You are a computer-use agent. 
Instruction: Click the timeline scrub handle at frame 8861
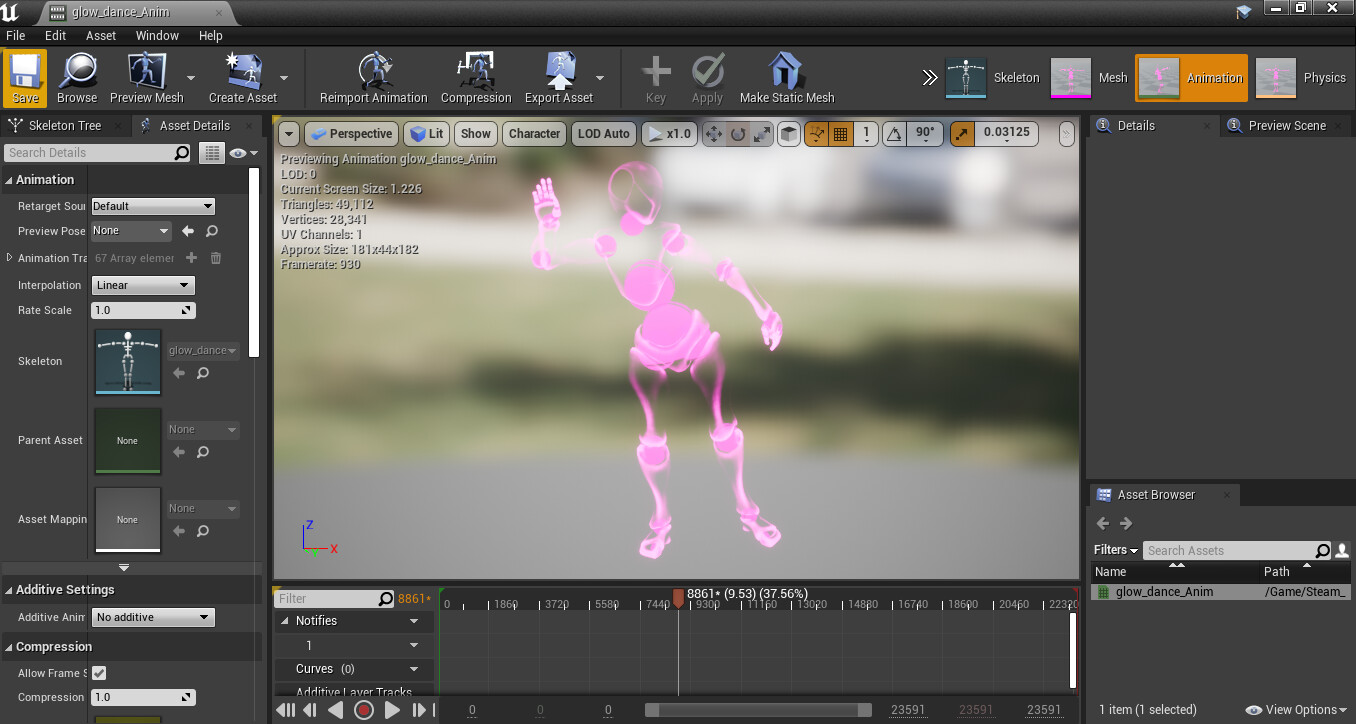[678, 598]
